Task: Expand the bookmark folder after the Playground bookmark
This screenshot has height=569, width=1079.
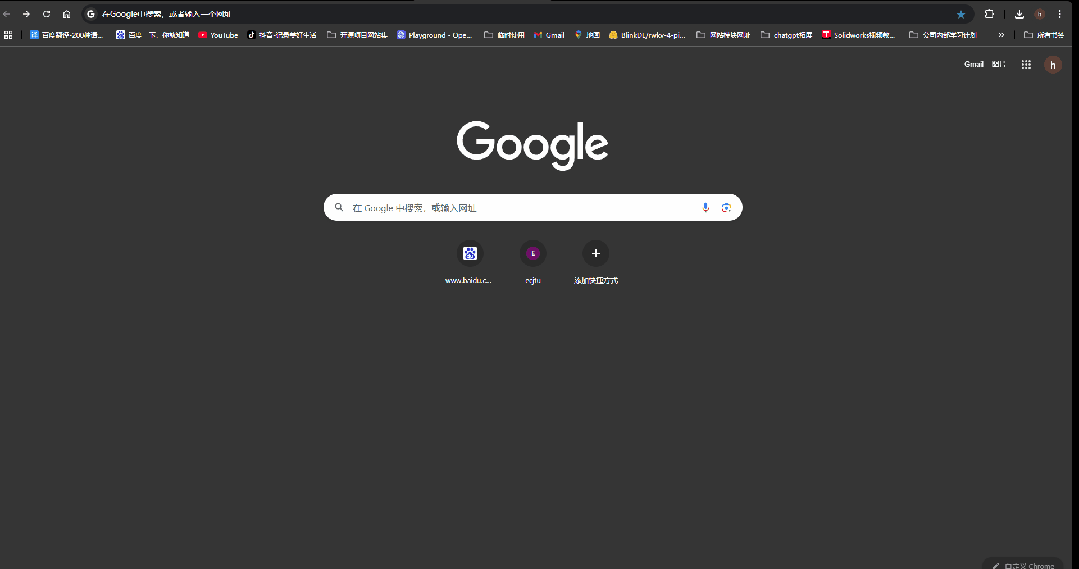Action: pos(504,34)
